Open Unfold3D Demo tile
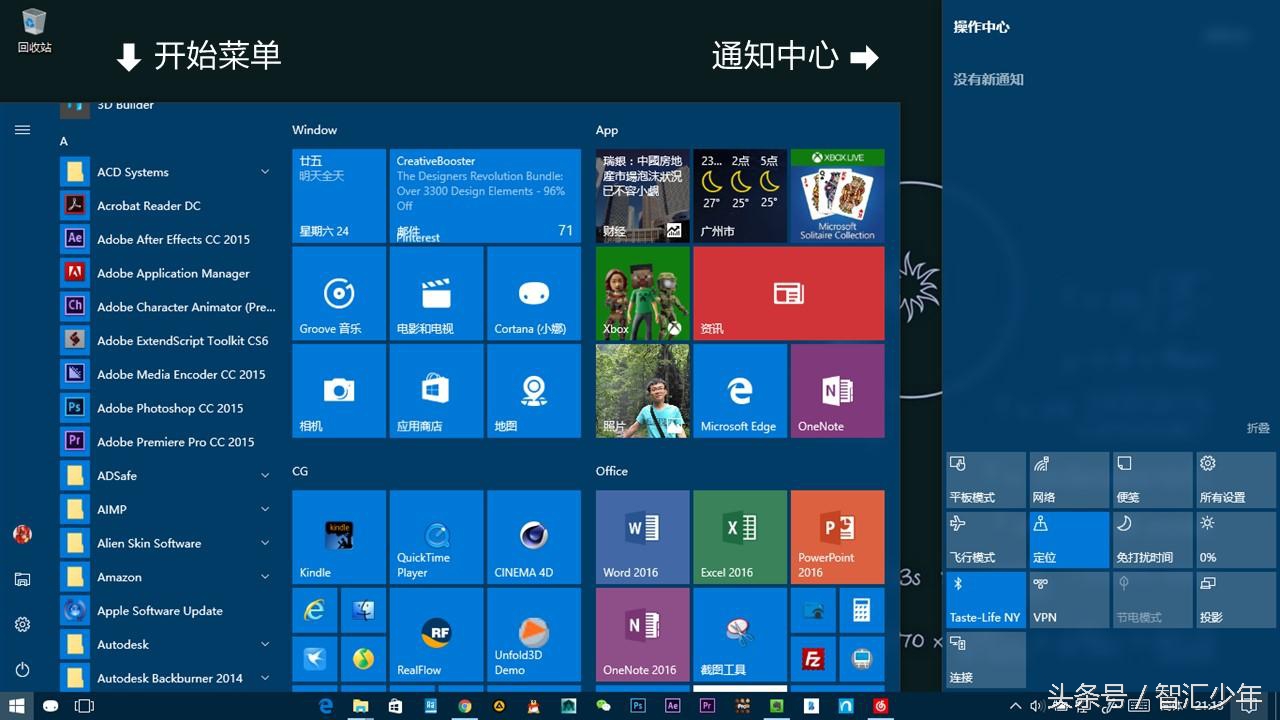This screenshot has height=720, width=1280. [x=534, y=634]
